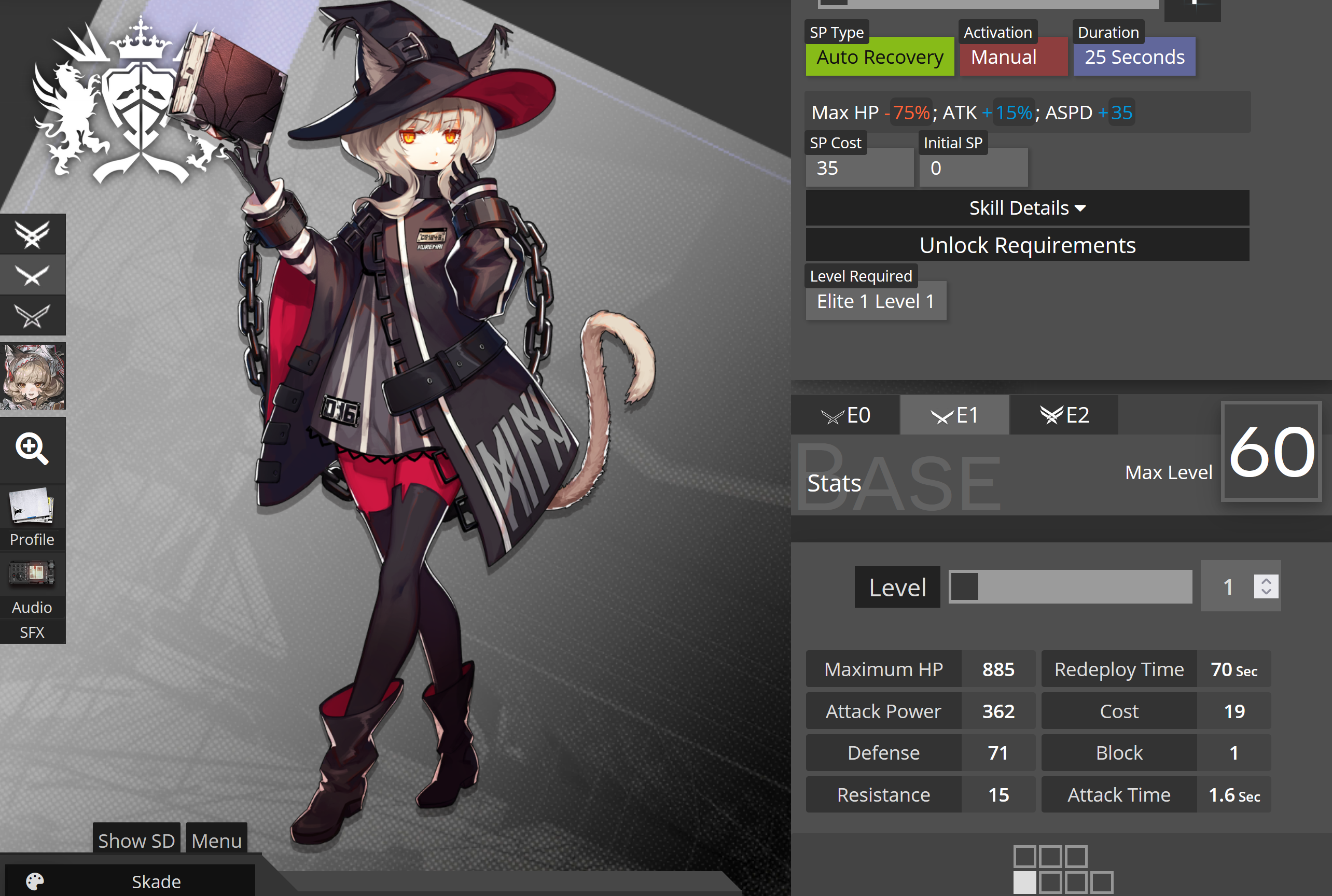Select the highlighted range grid square

[x=1024, y=883]
